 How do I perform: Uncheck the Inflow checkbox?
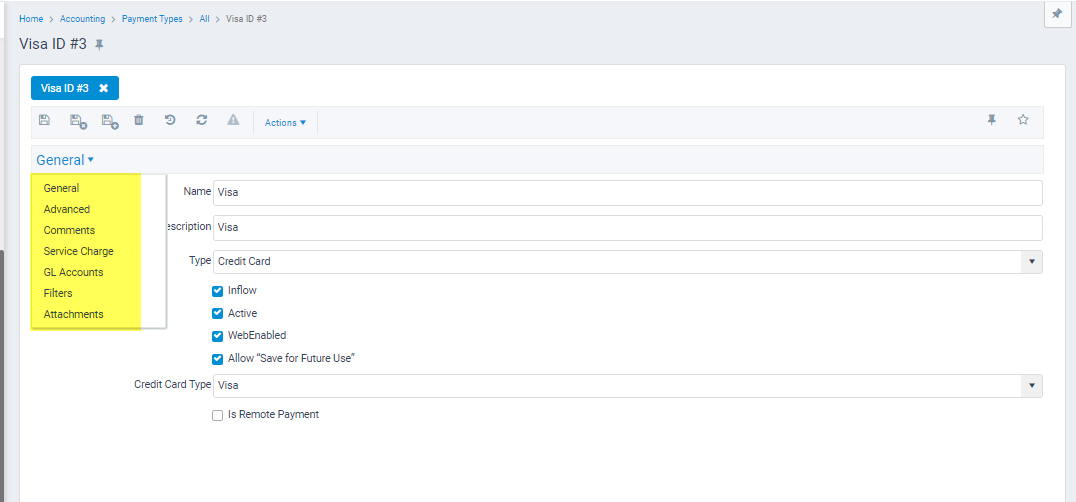point(218,291)
